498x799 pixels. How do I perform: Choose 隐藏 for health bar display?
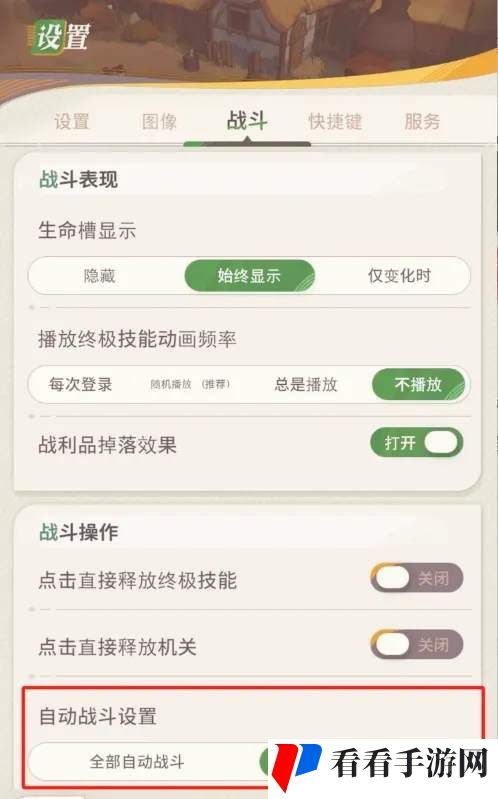[x=100, y=276]
